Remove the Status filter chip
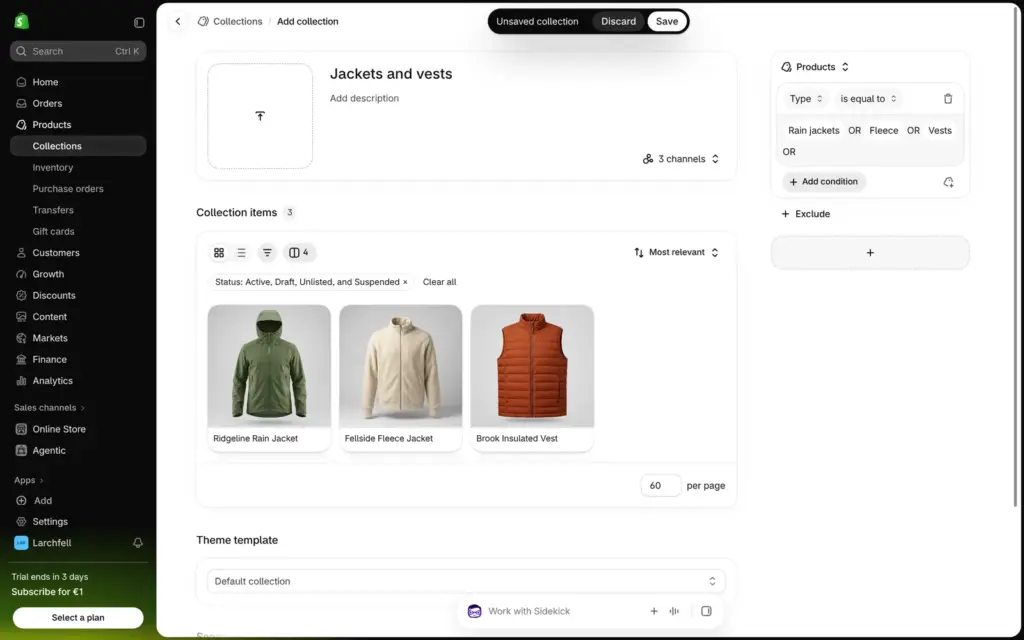This screenshot has height=640, width=1024. pyautogui.click(x=405, y=282)
